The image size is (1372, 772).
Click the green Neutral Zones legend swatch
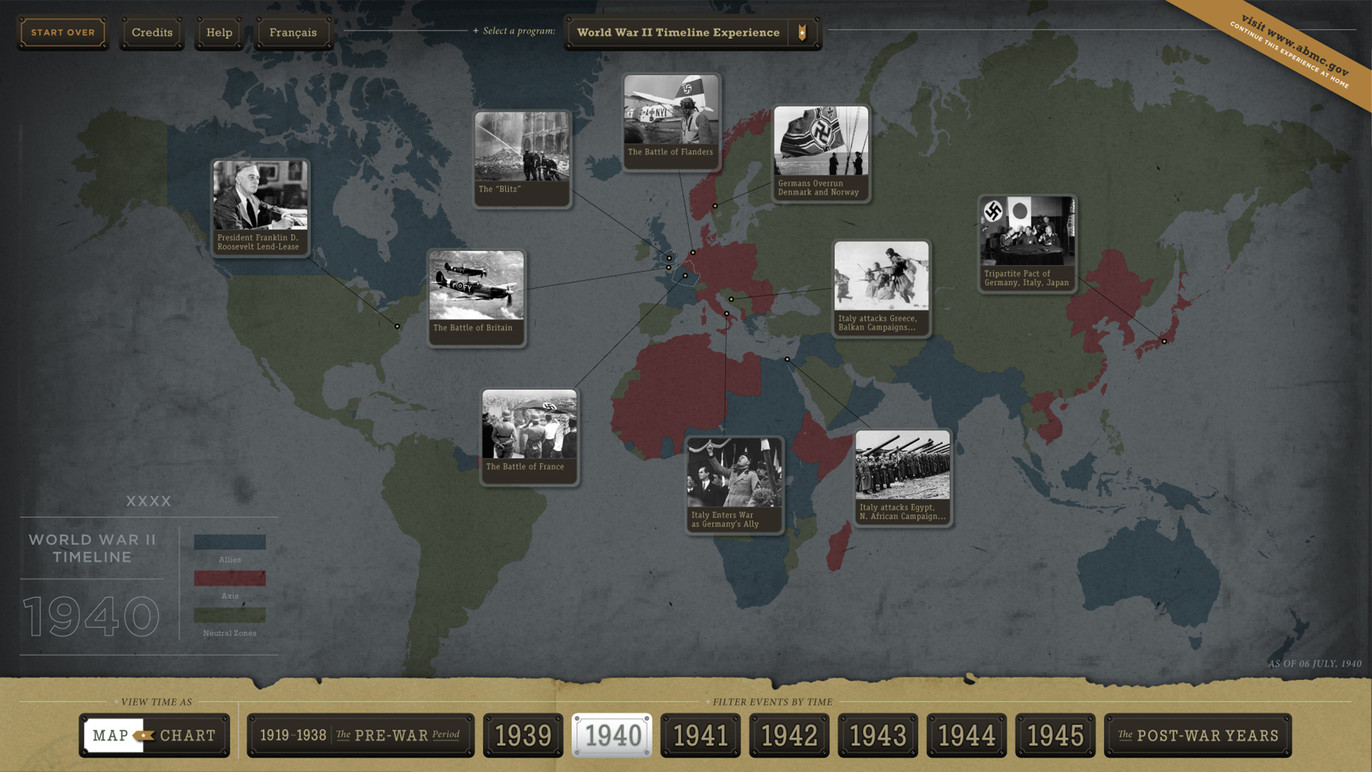pyautogui.click(x=230, y=615)
